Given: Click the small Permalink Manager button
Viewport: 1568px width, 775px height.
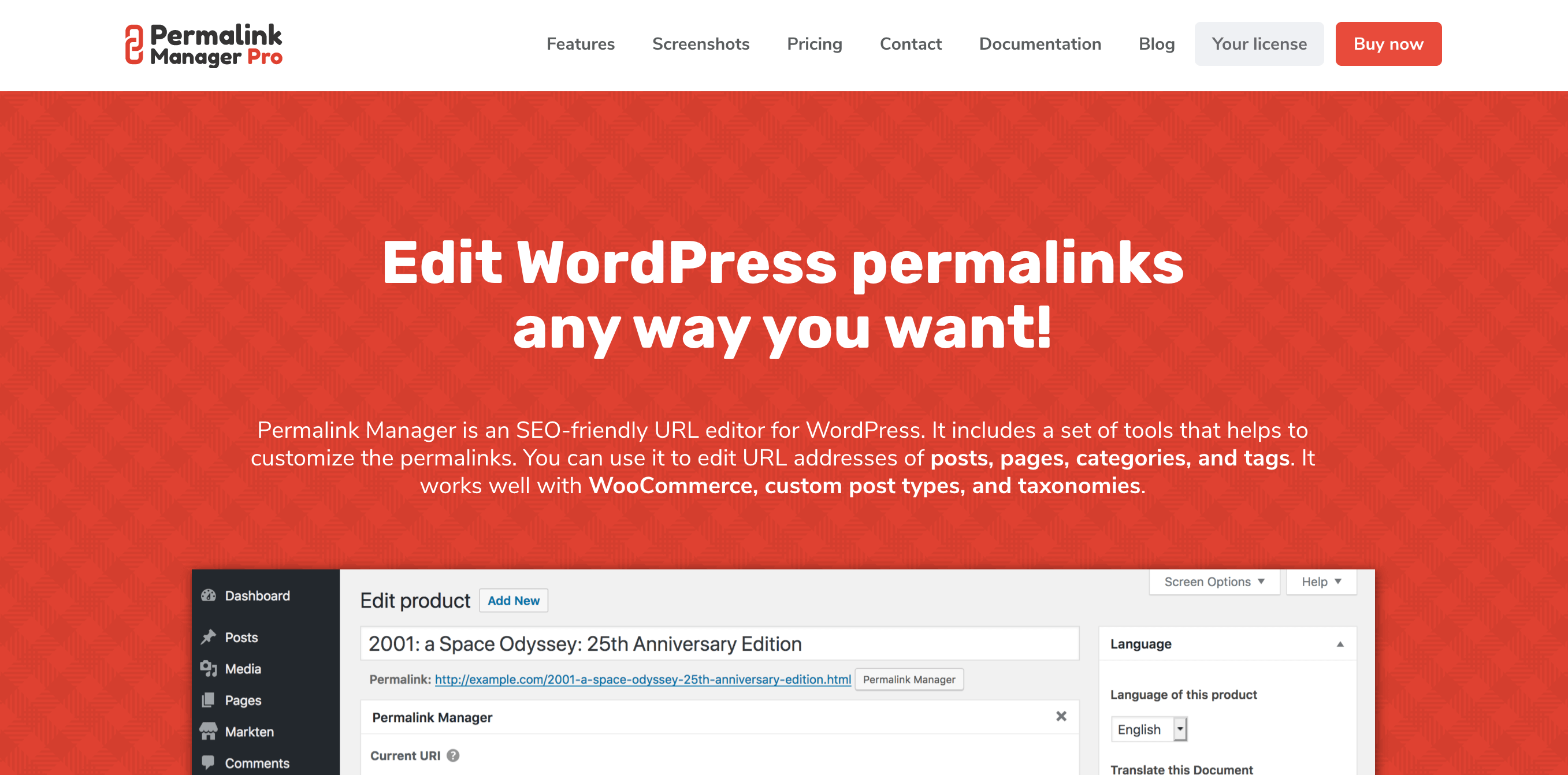Looking at the screenshot, I should point(909,680).
